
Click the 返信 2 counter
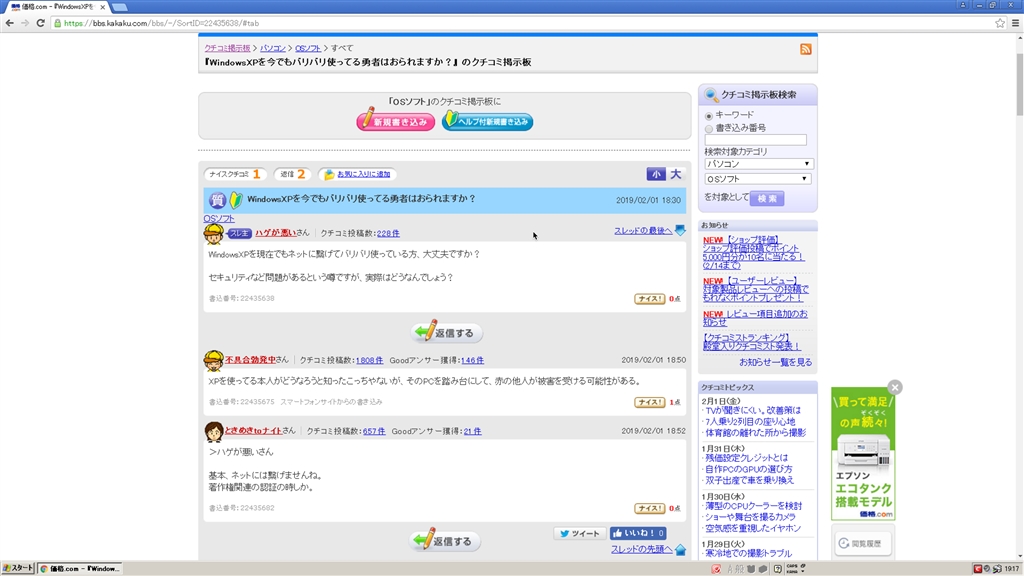coord(293,174)
